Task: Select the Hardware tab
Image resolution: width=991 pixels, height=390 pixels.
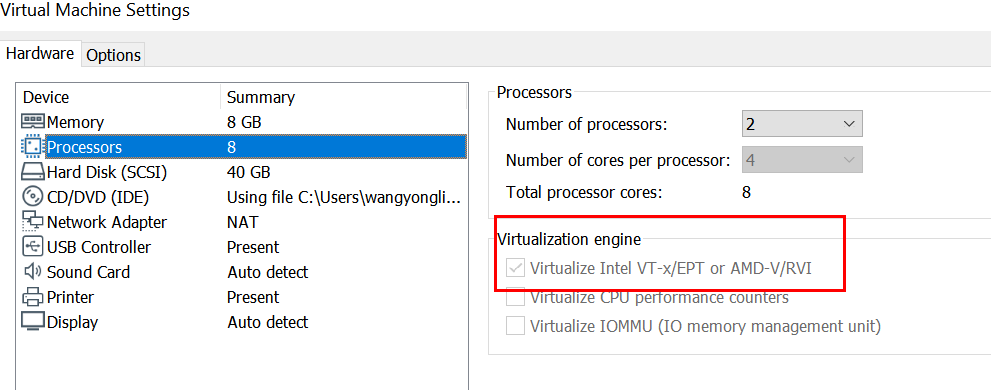Action: [40, 54]
